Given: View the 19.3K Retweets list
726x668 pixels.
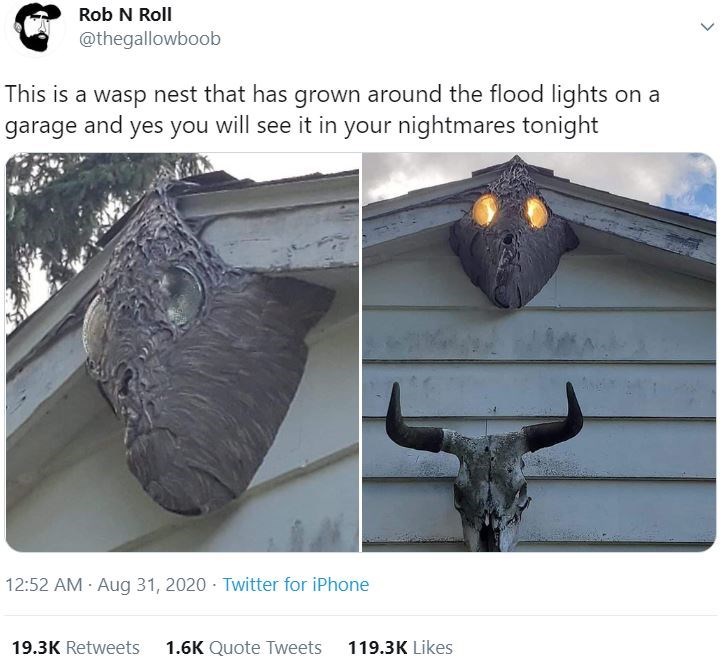Looking at the screenshot, I should [75, 648].
